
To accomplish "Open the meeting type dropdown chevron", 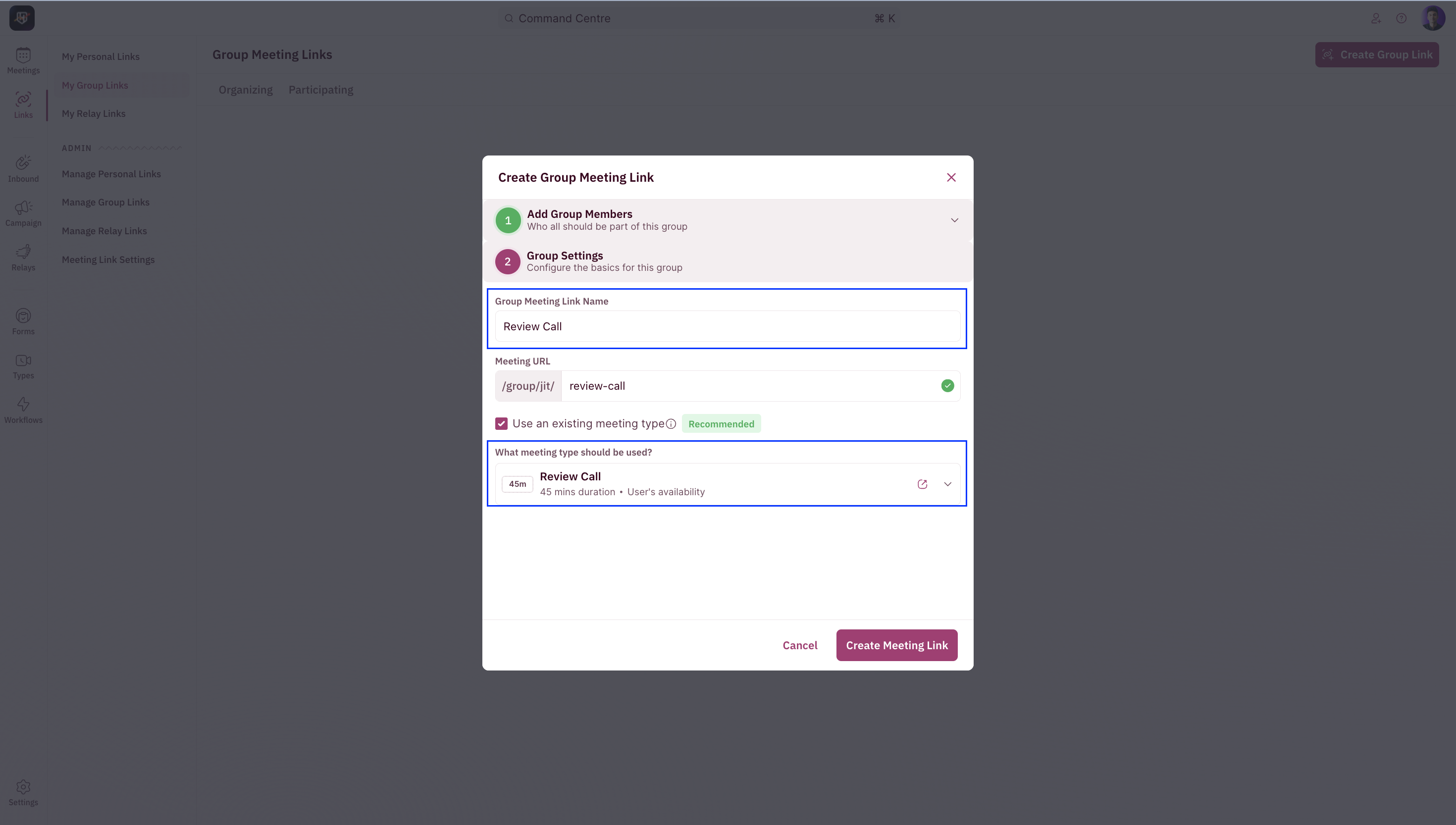I will click(947, 484).
